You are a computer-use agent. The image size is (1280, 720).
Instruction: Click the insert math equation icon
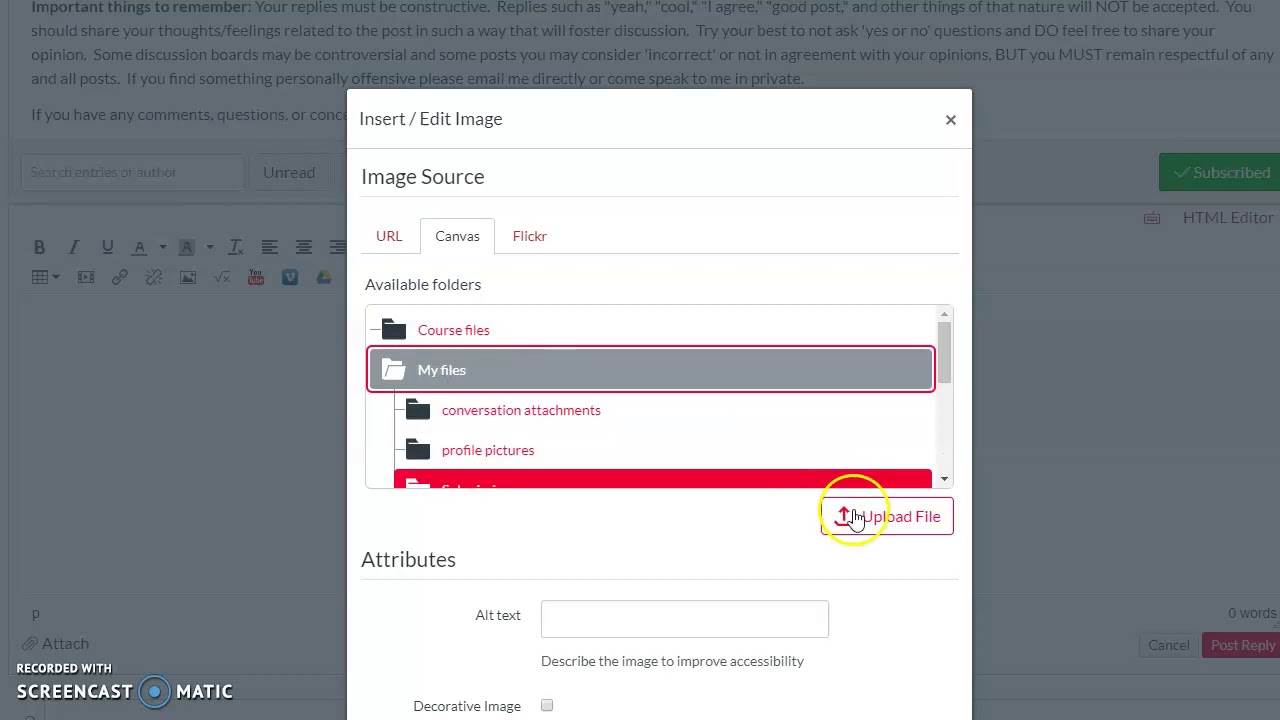click(222, 277)
